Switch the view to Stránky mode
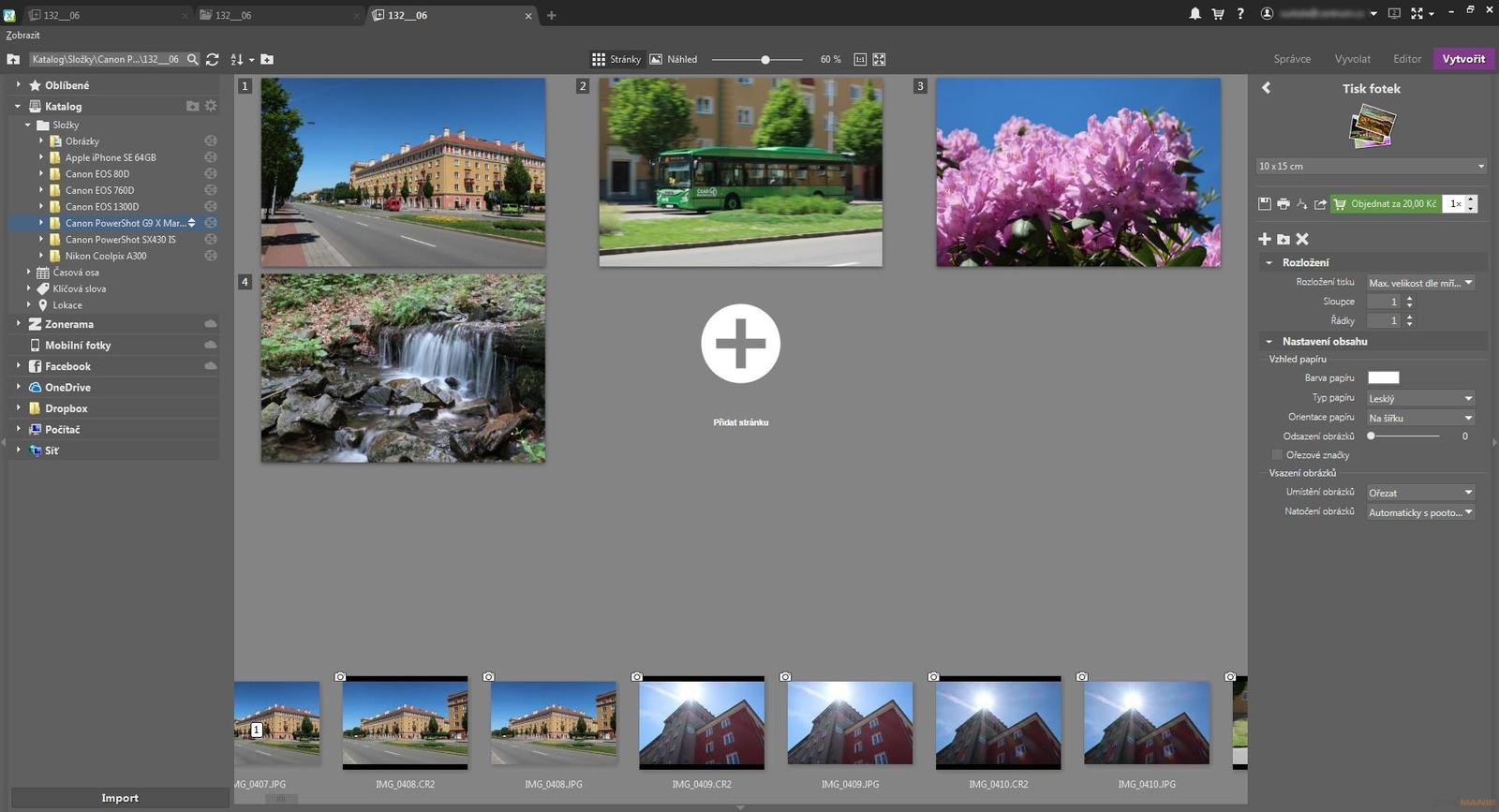 (x=616, y=59)
